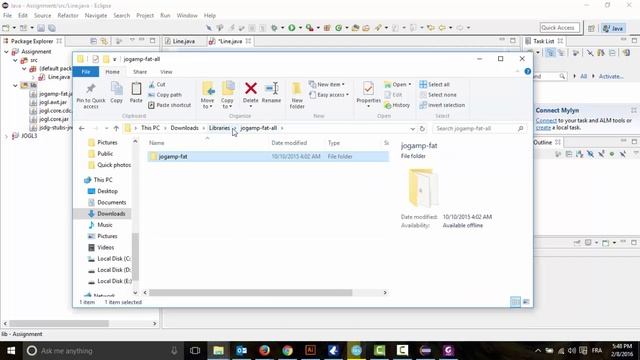640x360 pixels.
Task: Click the Cortana Ask me anything box
Action: [102, 351]
